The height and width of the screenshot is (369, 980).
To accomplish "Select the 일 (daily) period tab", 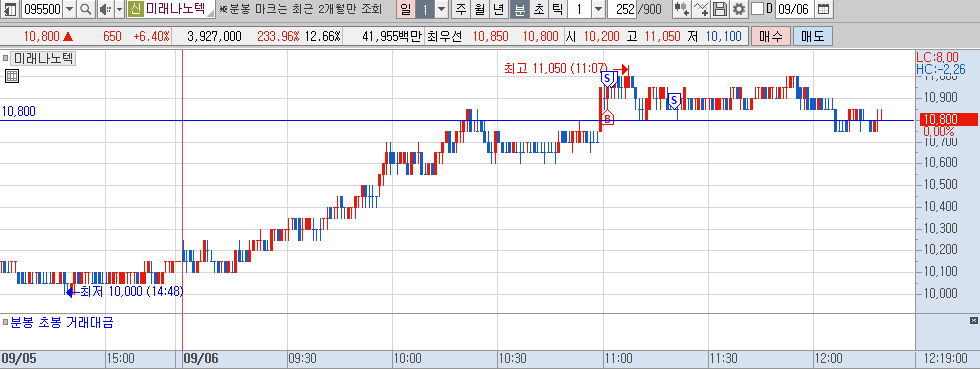I will [x=406, y=9].
